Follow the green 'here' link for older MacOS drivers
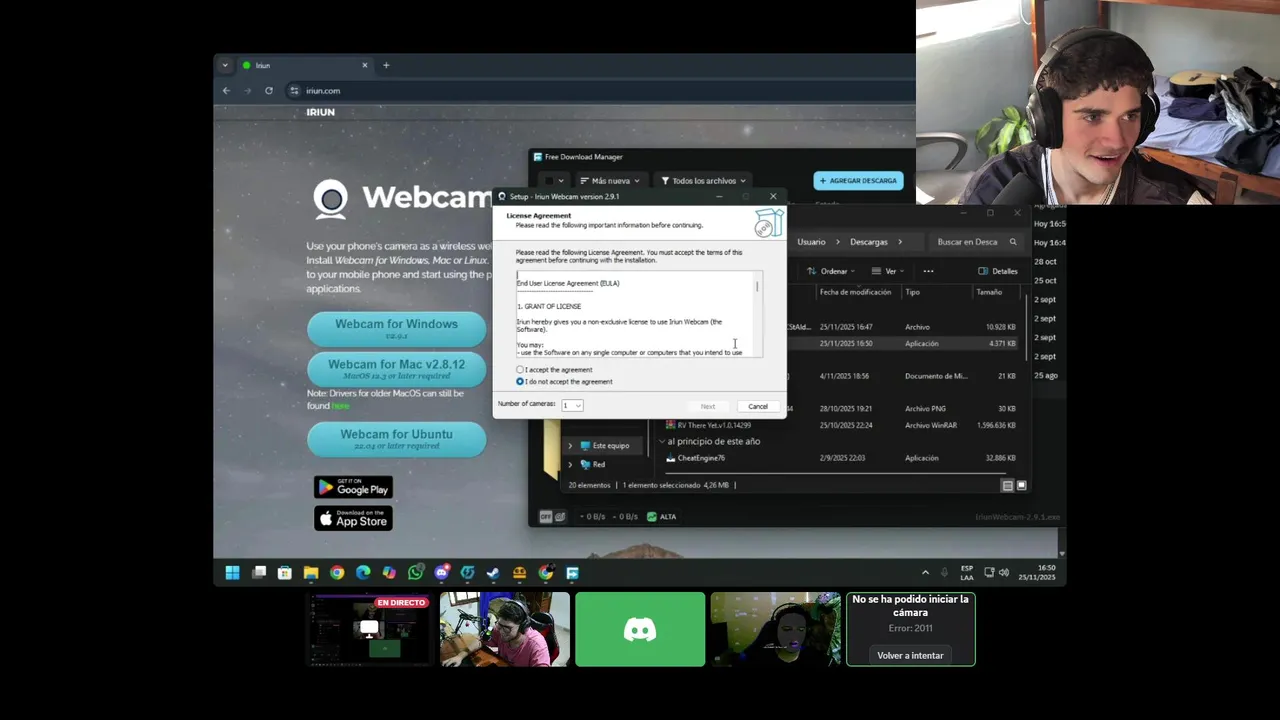The height and width of the screenshot is (720, 1280). tap(341, 406)
